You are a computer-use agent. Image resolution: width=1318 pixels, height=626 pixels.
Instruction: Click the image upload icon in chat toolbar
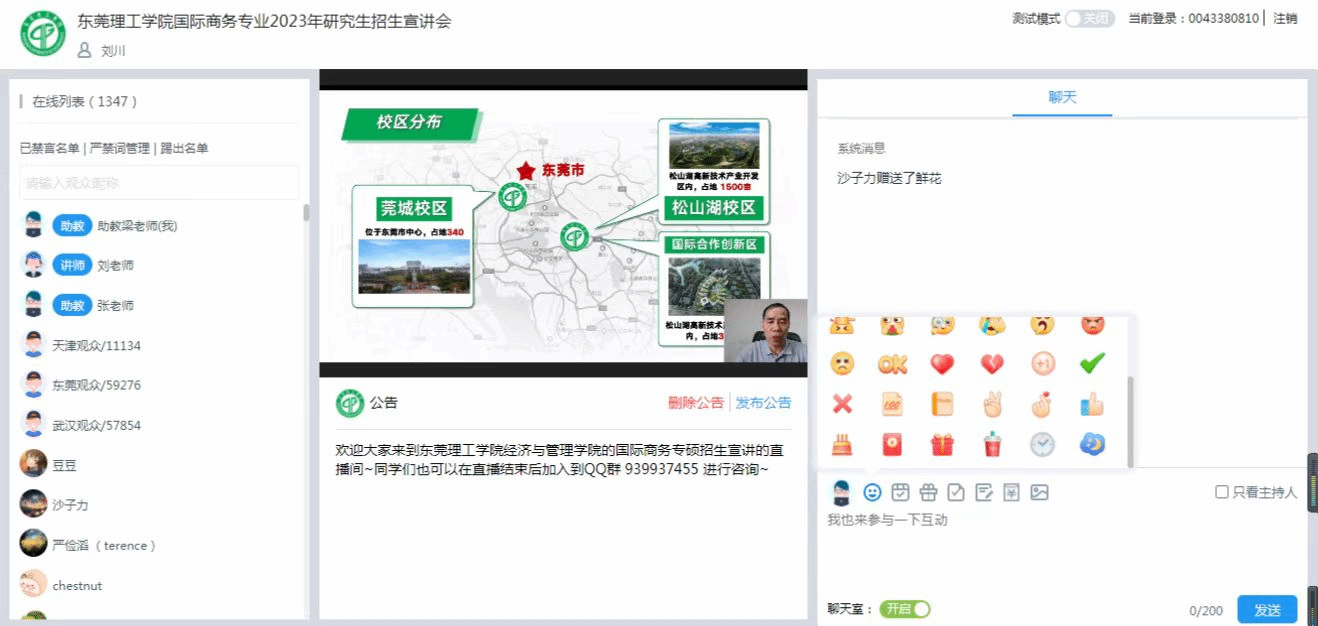point(1039,492)
